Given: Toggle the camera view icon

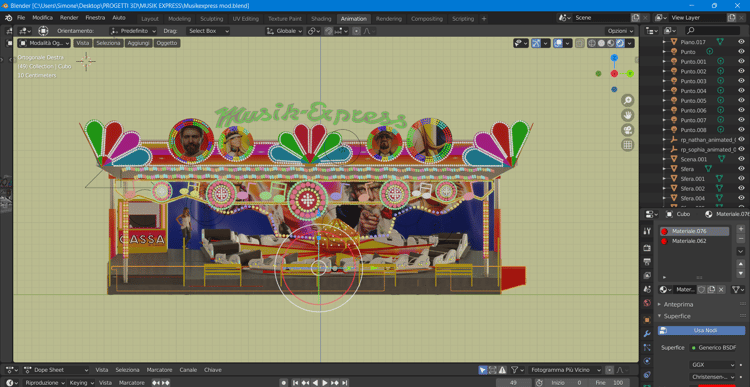Looking at the screenshot, I should click(x=628, y=130).
